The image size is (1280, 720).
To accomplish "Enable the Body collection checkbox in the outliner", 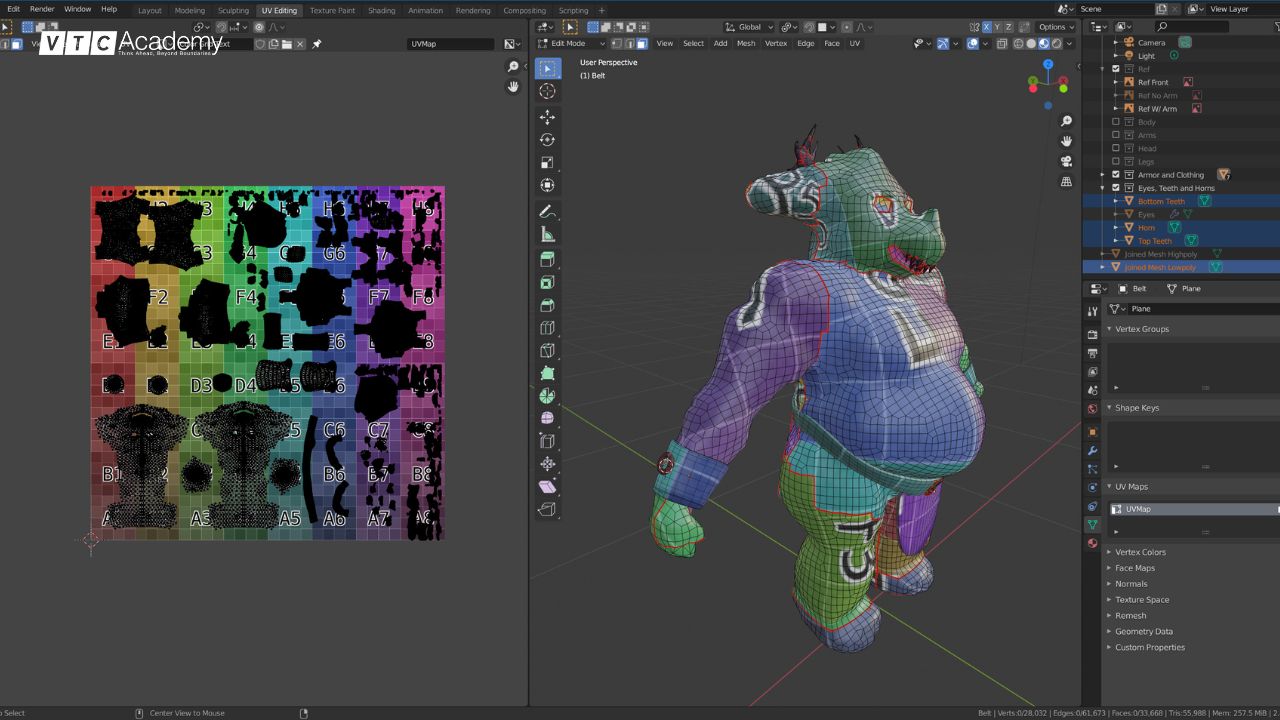I will tap(1116, 121).
